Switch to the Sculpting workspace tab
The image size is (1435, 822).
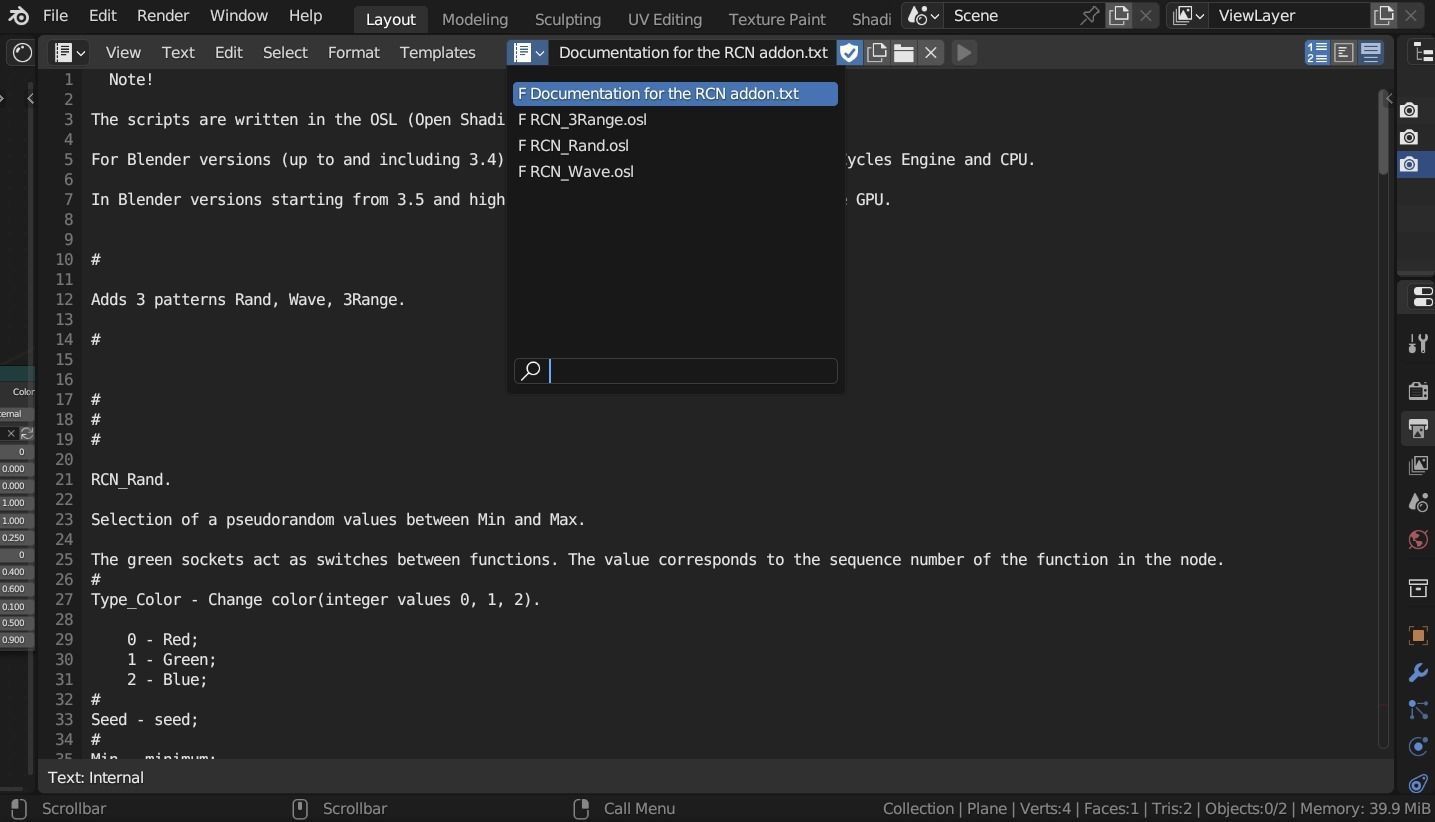click(567, 19)
